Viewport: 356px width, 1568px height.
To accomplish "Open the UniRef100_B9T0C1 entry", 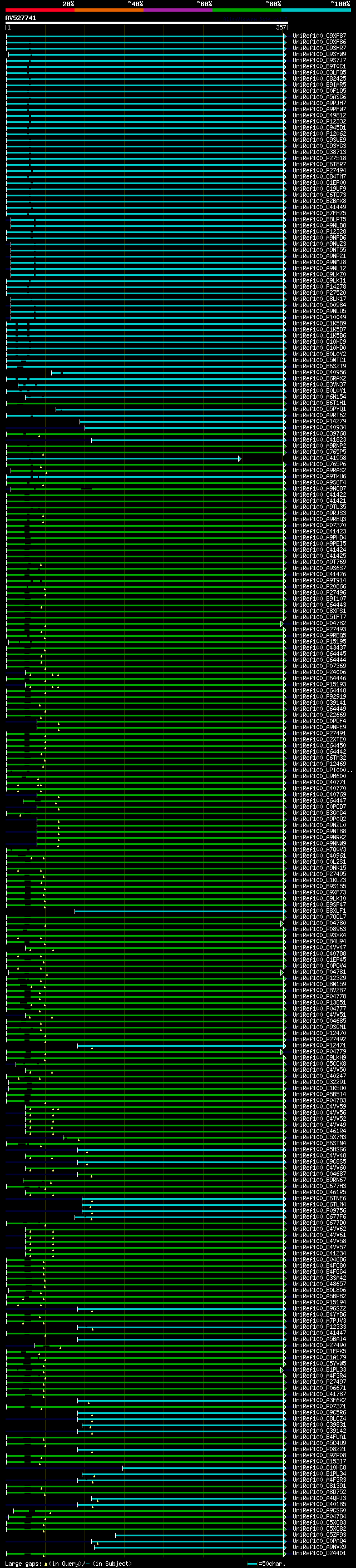I will point(319,66).
